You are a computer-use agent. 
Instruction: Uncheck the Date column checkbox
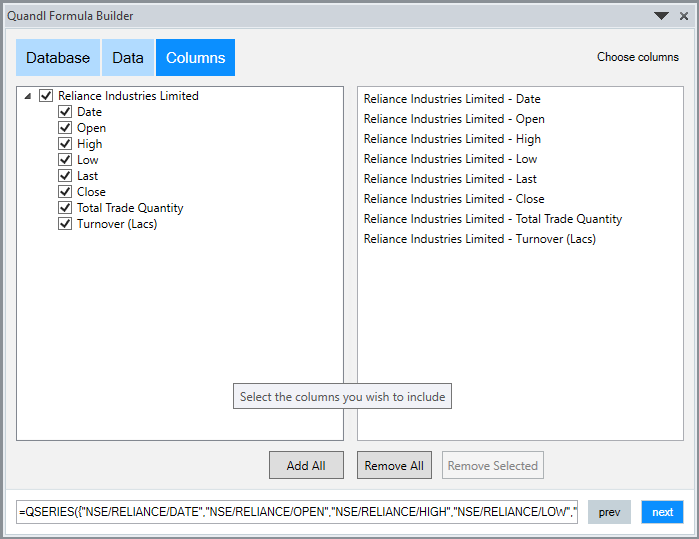[65, 111]
